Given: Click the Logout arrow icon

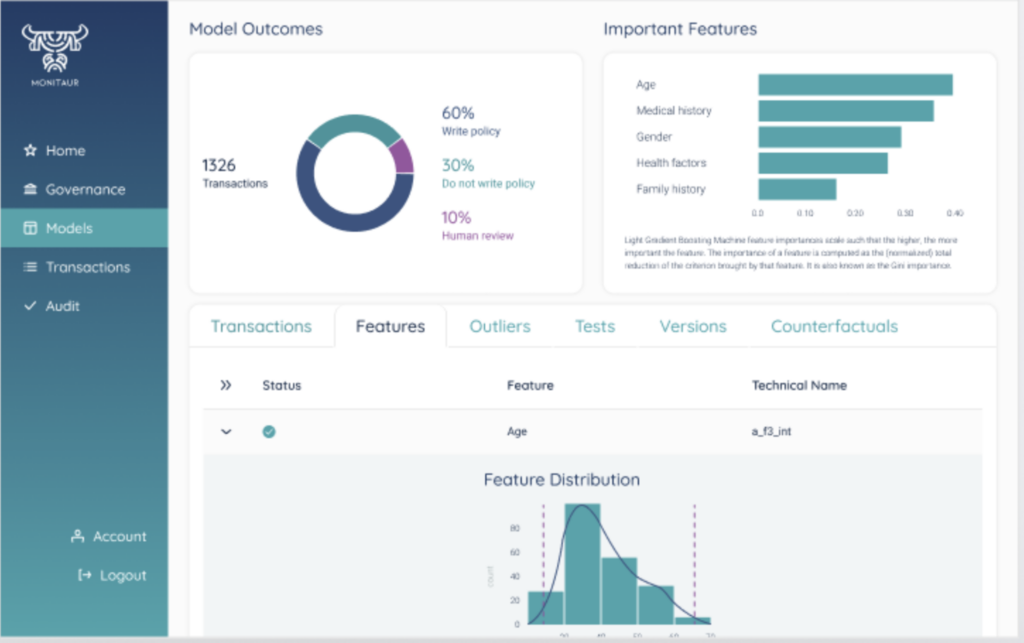Looking at the screenshot, I should click(84, 575).
